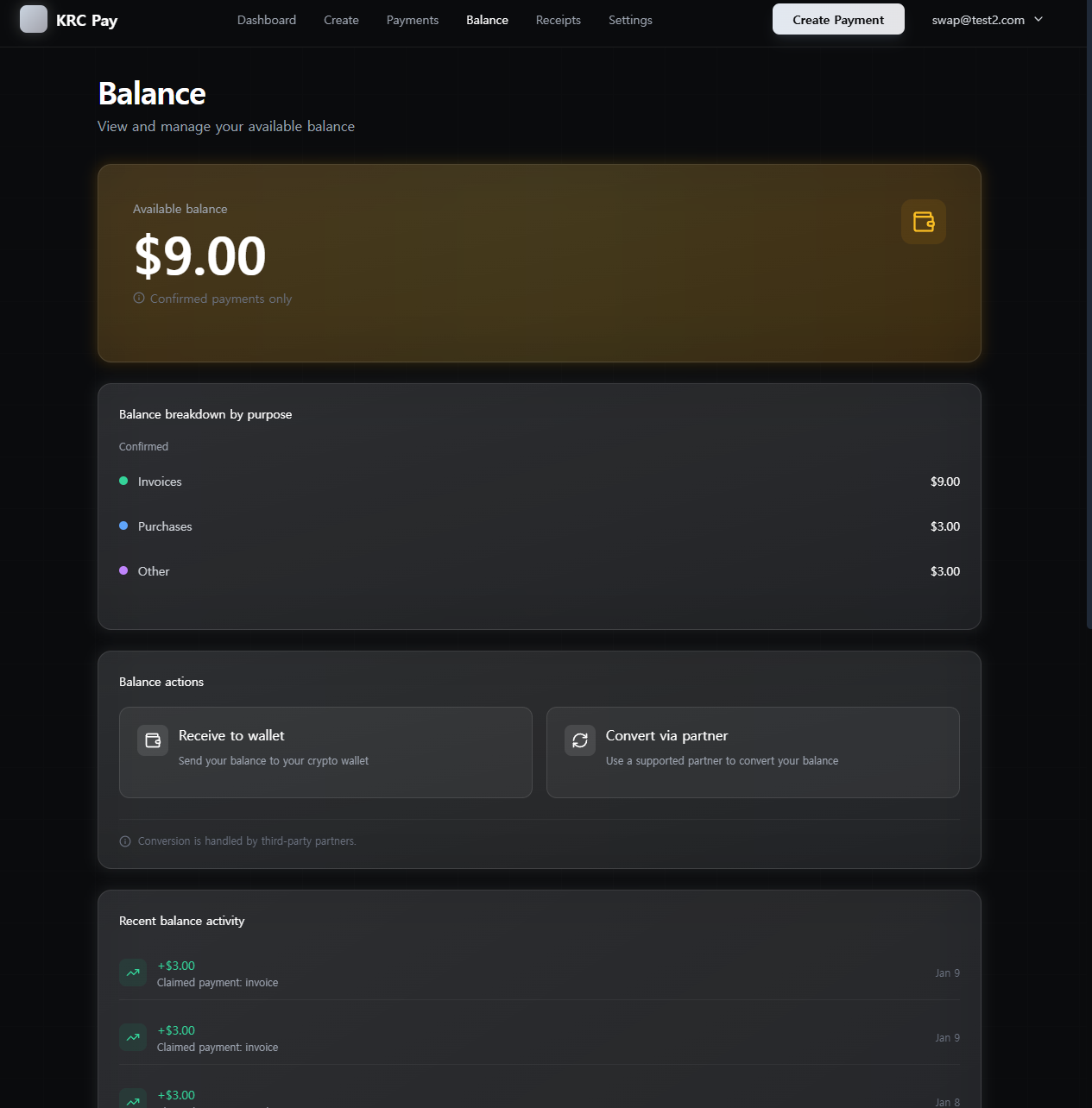This screenshot has height=1108, width=1092.
Task: Expand the swap@test2.com account dropdown
Action: [987, 20]
